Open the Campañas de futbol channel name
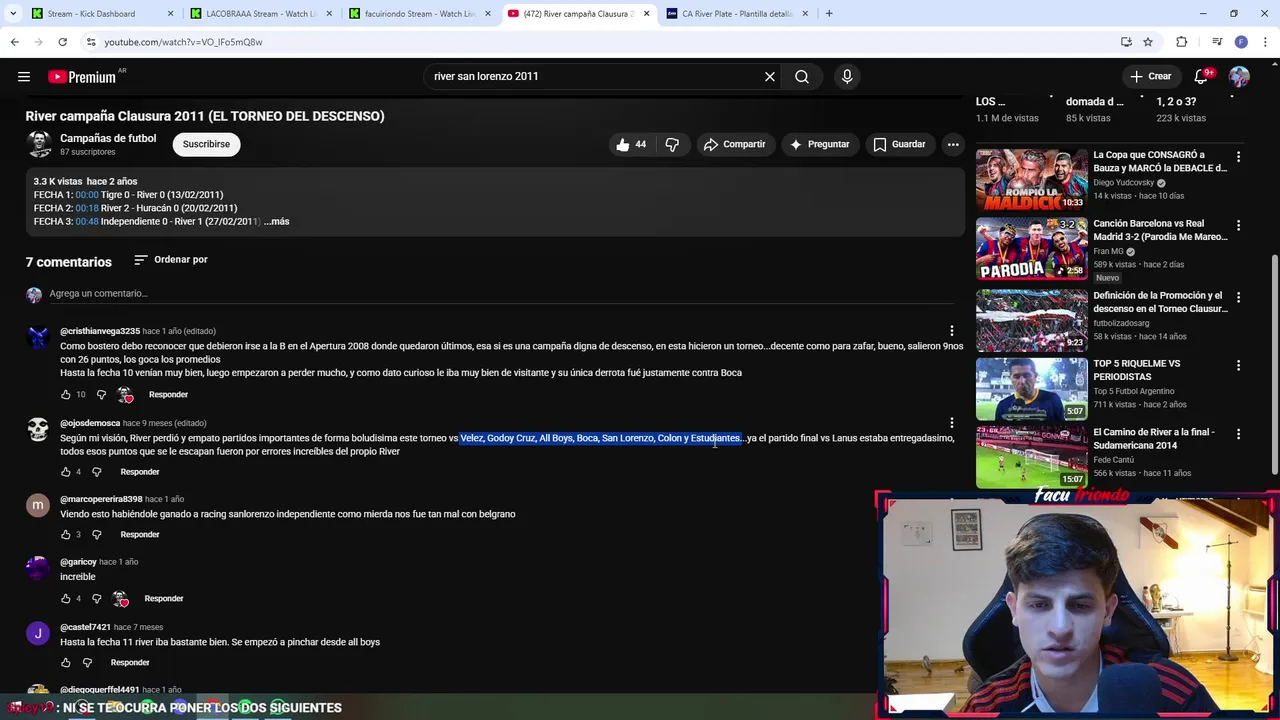Screen dimensions: 1280x720 (108, 139)
